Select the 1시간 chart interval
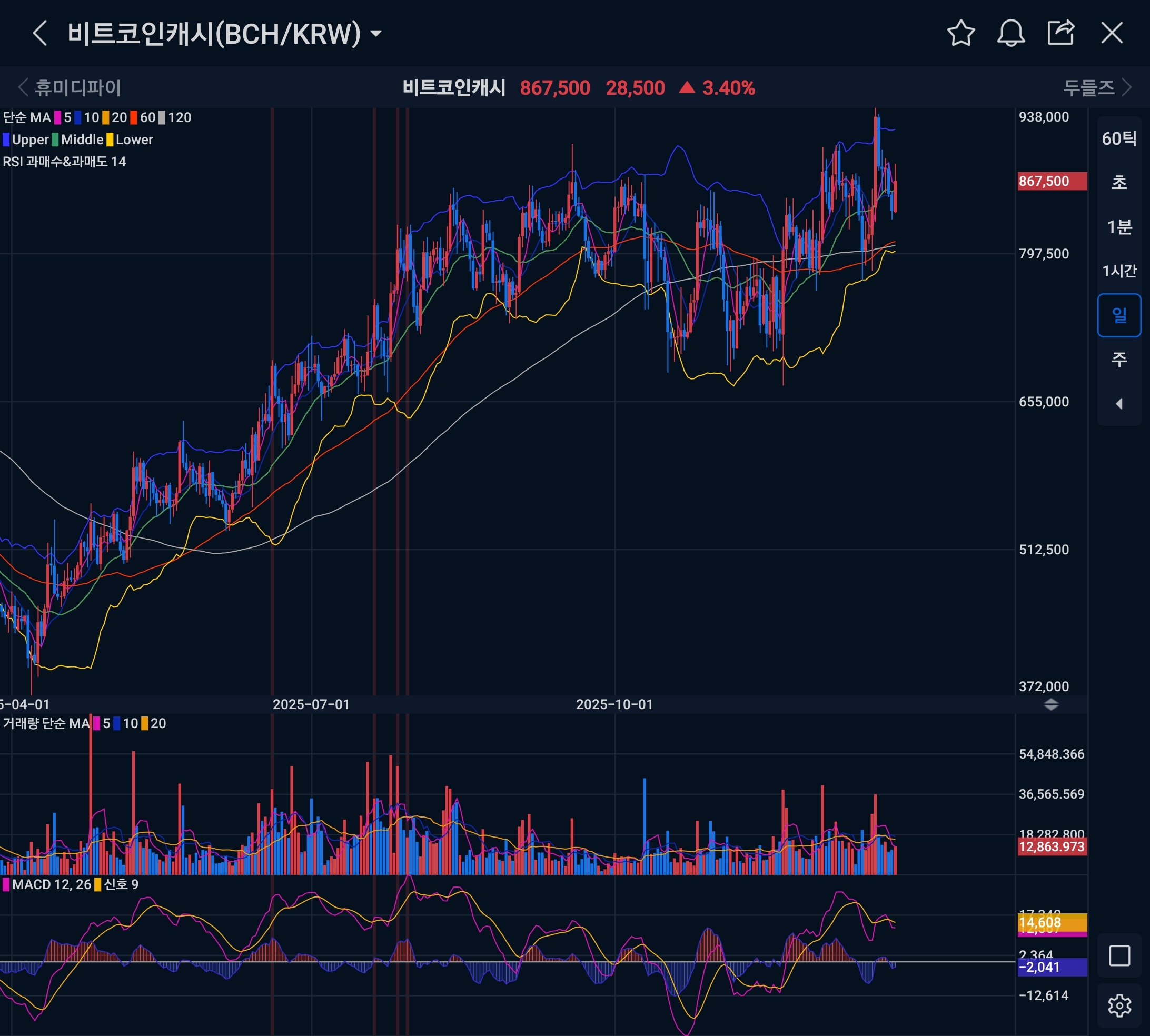 (1119, 271)
